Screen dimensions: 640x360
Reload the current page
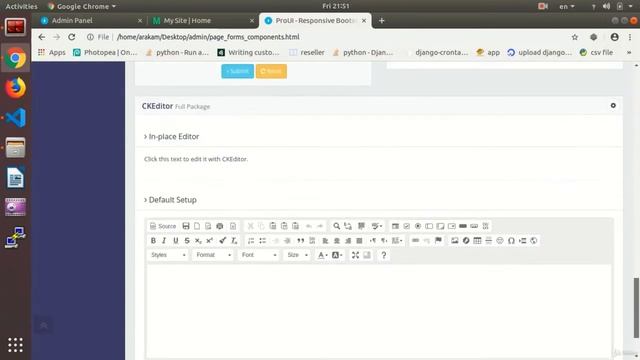click(x=71, y=37)
